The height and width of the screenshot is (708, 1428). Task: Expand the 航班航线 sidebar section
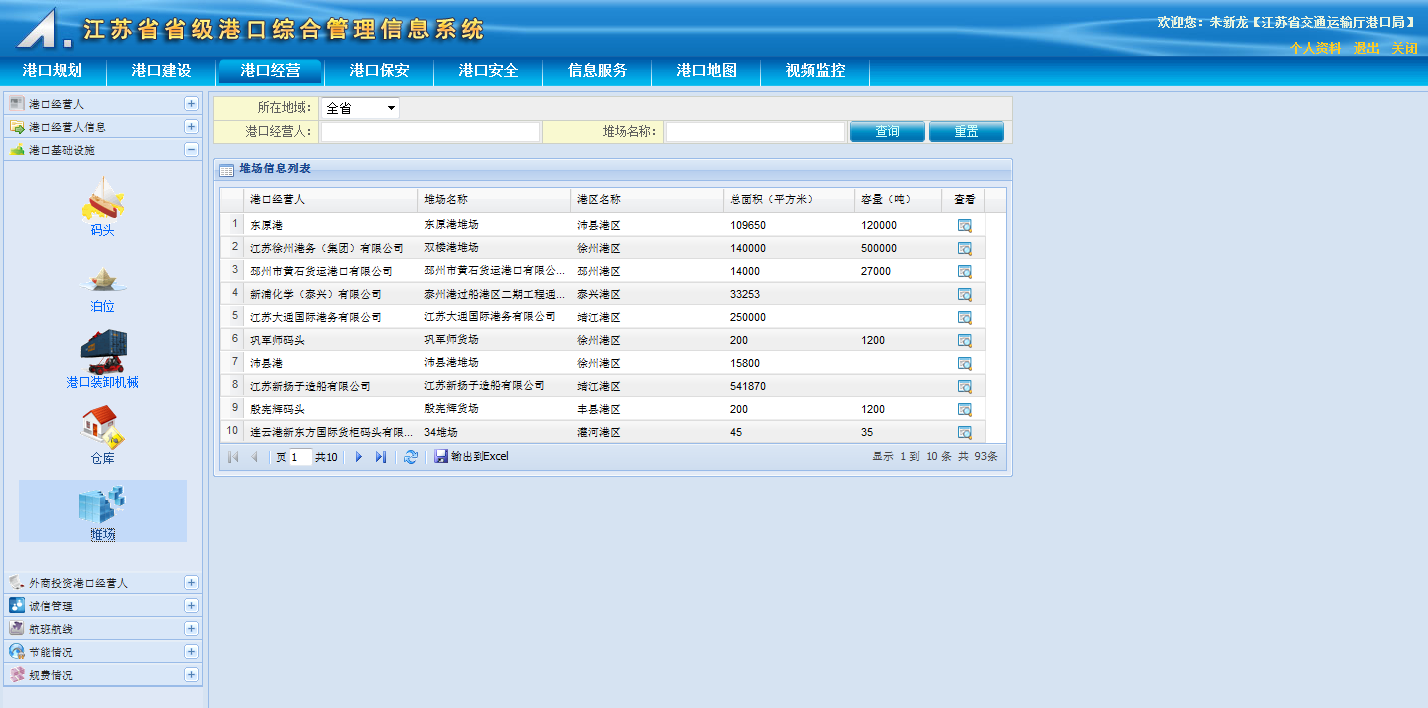191,629
